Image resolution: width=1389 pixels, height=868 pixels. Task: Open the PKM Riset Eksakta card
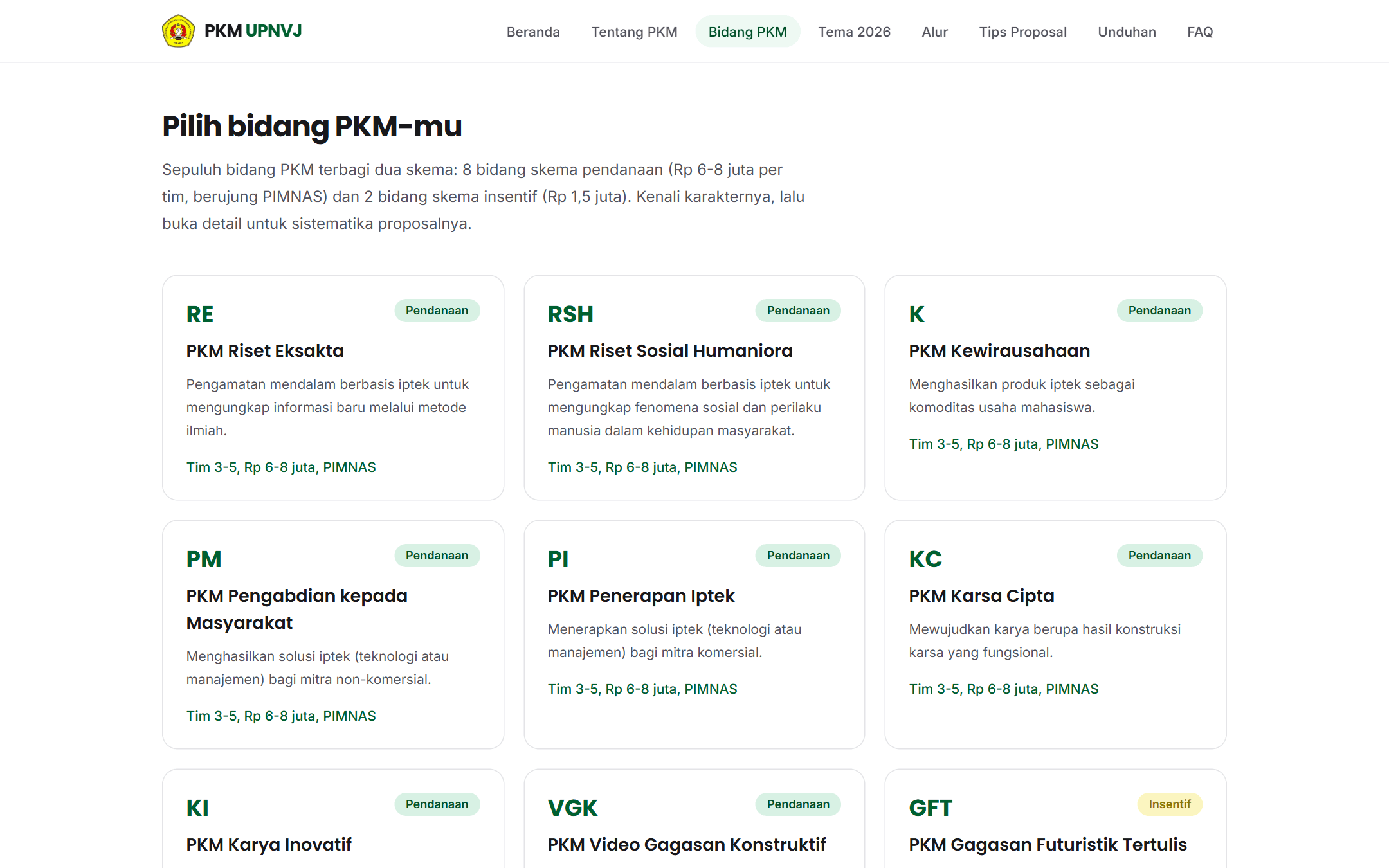point(333,388)
